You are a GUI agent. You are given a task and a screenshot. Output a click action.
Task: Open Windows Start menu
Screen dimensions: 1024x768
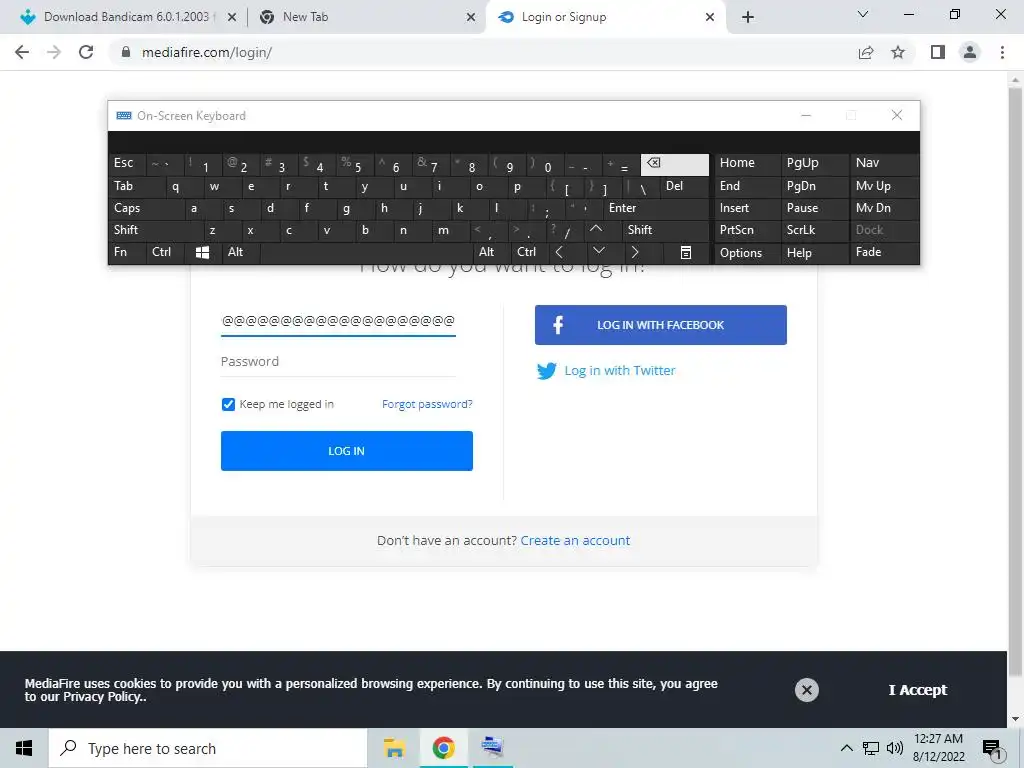(x=24, y=748)
